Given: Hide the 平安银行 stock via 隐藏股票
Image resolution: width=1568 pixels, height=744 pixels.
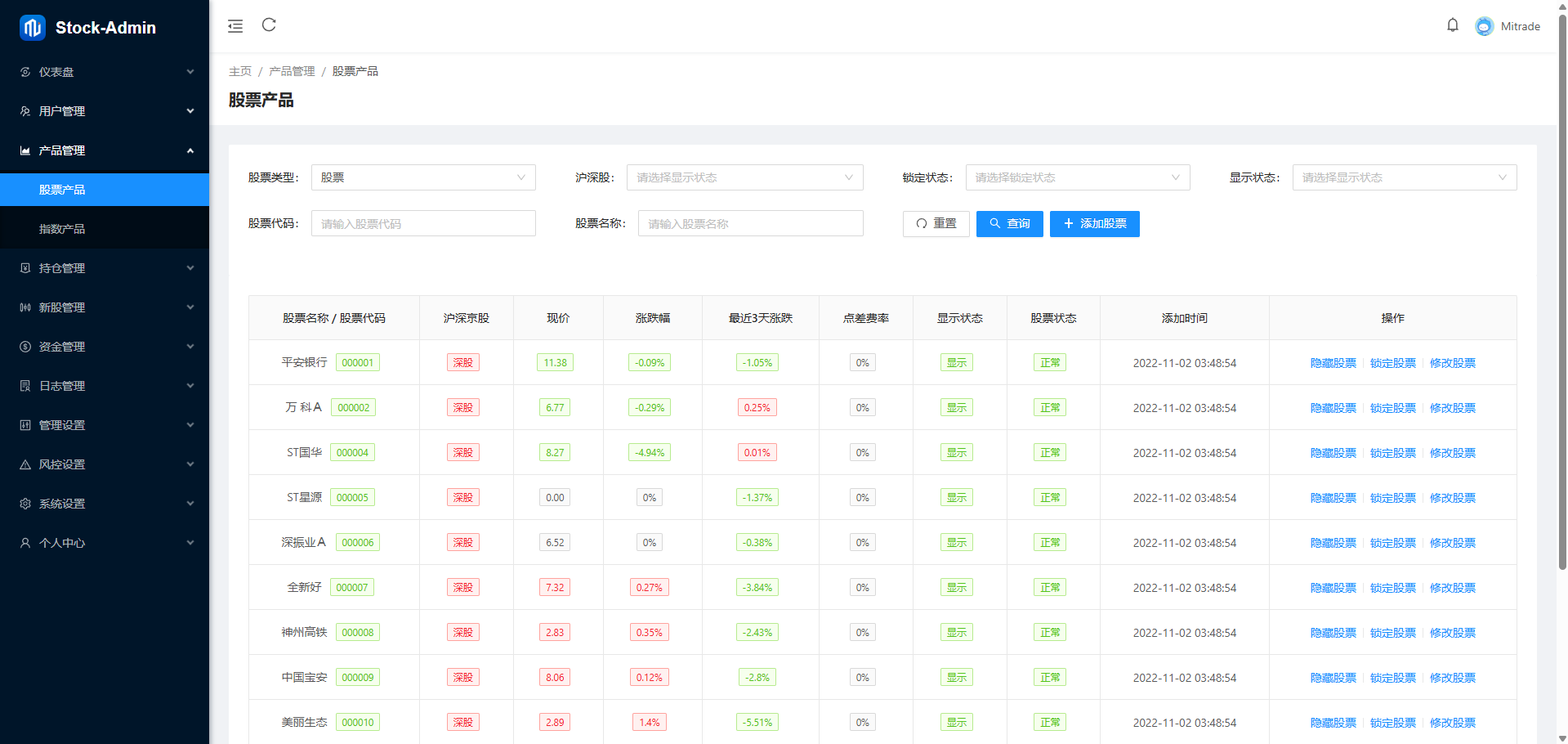Looking at the screenshot, I should 1333,363.
